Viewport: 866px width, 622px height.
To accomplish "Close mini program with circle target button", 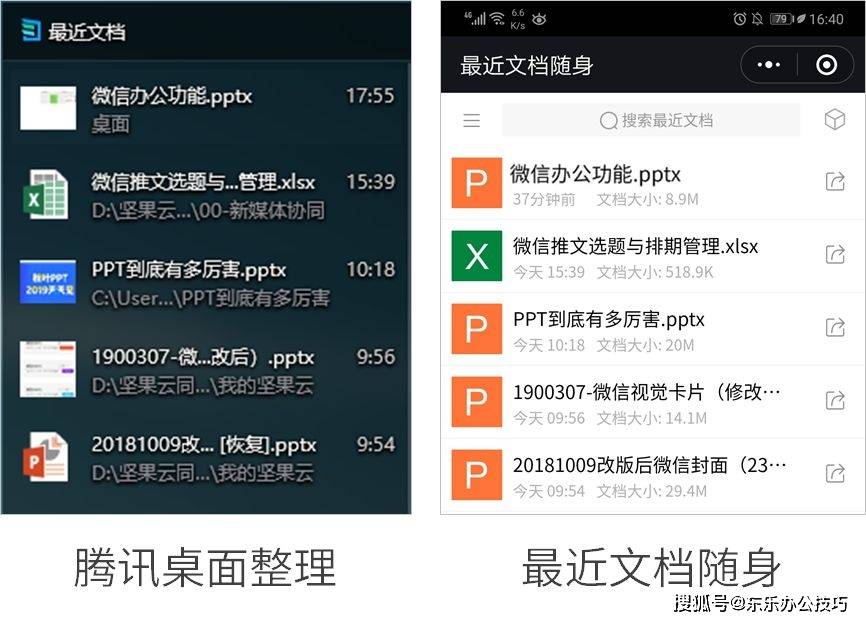I will pyautogui.click(x=826, y=65).
